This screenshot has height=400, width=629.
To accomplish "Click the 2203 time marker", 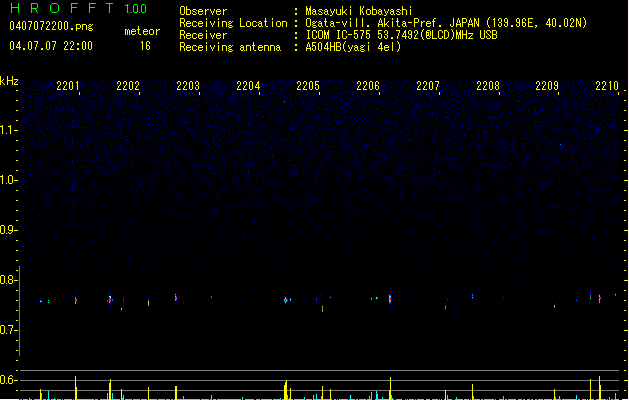I will point(188,85).
